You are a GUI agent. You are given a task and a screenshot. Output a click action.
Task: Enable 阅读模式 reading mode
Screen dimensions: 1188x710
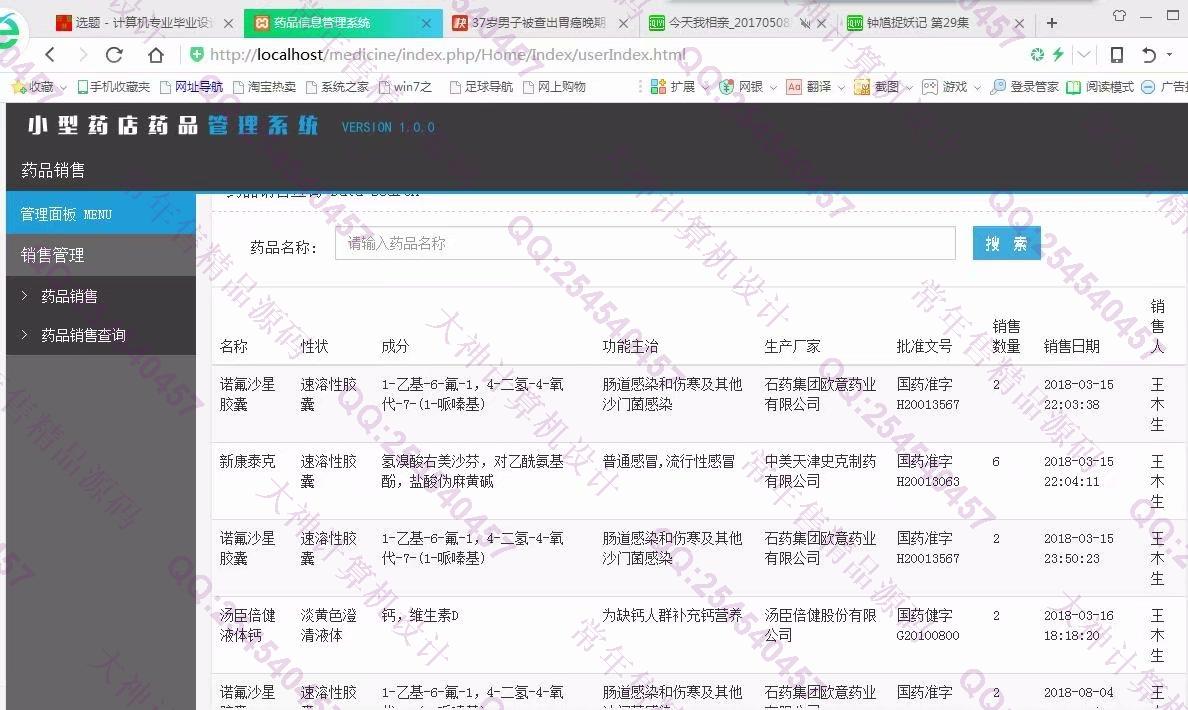click(x=1099, y=87)
